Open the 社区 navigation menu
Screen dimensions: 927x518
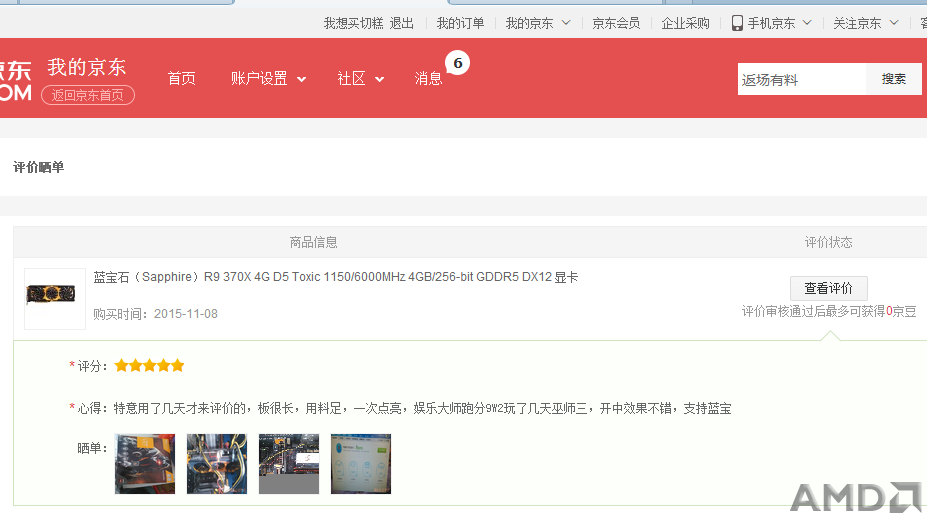[361, 78]
